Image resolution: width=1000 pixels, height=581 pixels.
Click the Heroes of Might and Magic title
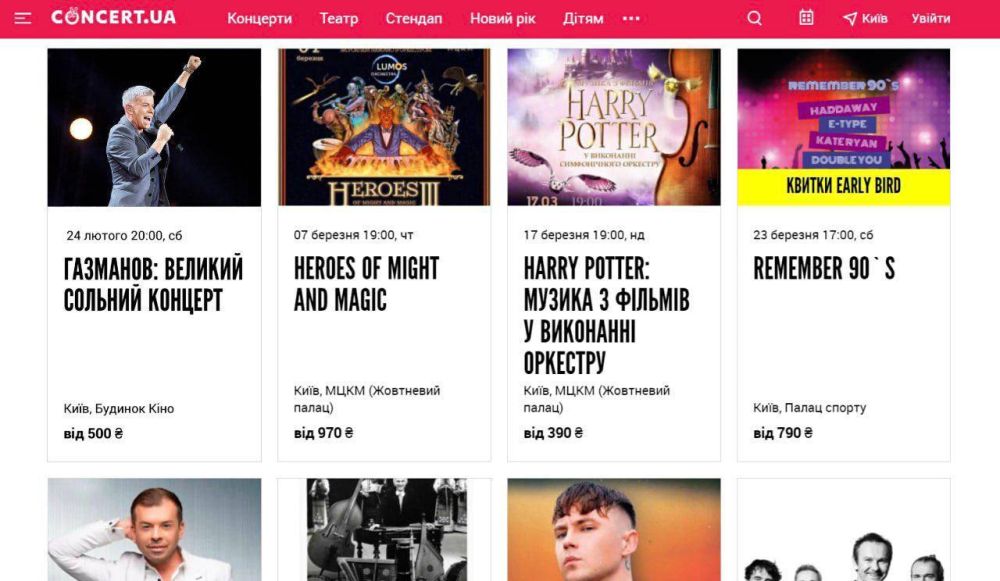(x=366, y=284)
